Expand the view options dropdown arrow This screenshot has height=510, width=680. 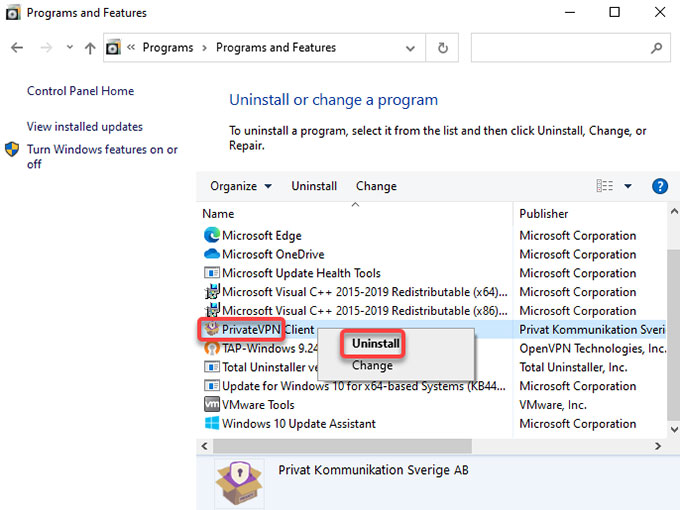click(x=628, y=186)
